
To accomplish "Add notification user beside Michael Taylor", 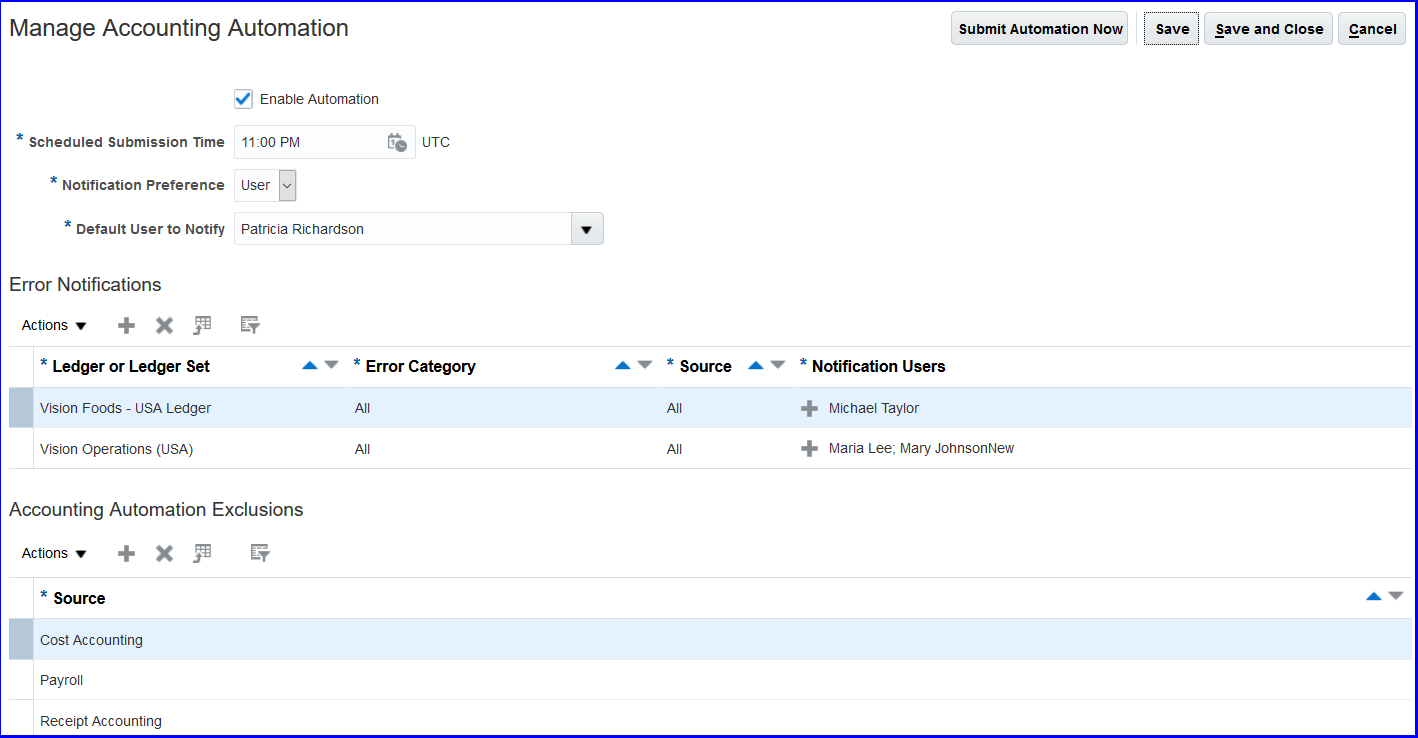I will [x=809, y=408].
